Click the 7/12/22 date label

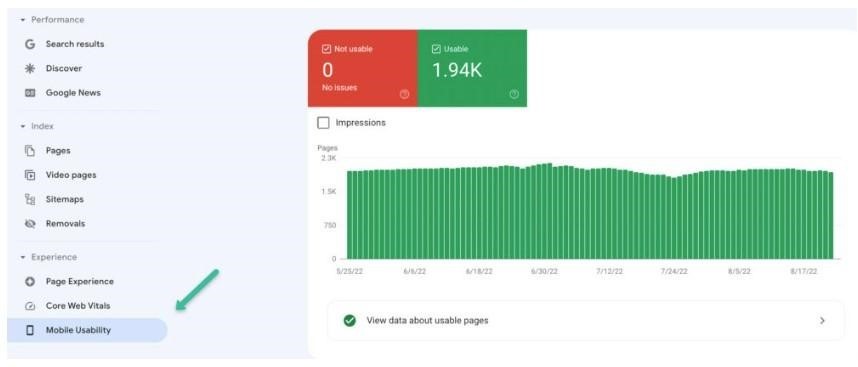tap(610, 272)
